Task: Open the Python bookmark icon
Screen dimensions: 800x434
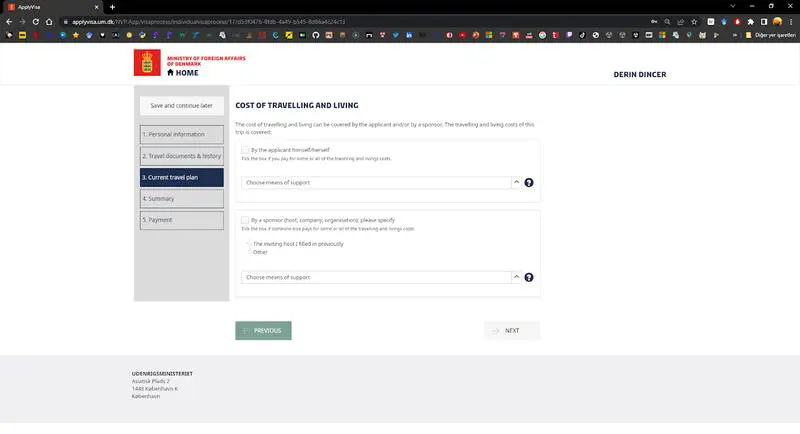Action: tap(142, 35)
